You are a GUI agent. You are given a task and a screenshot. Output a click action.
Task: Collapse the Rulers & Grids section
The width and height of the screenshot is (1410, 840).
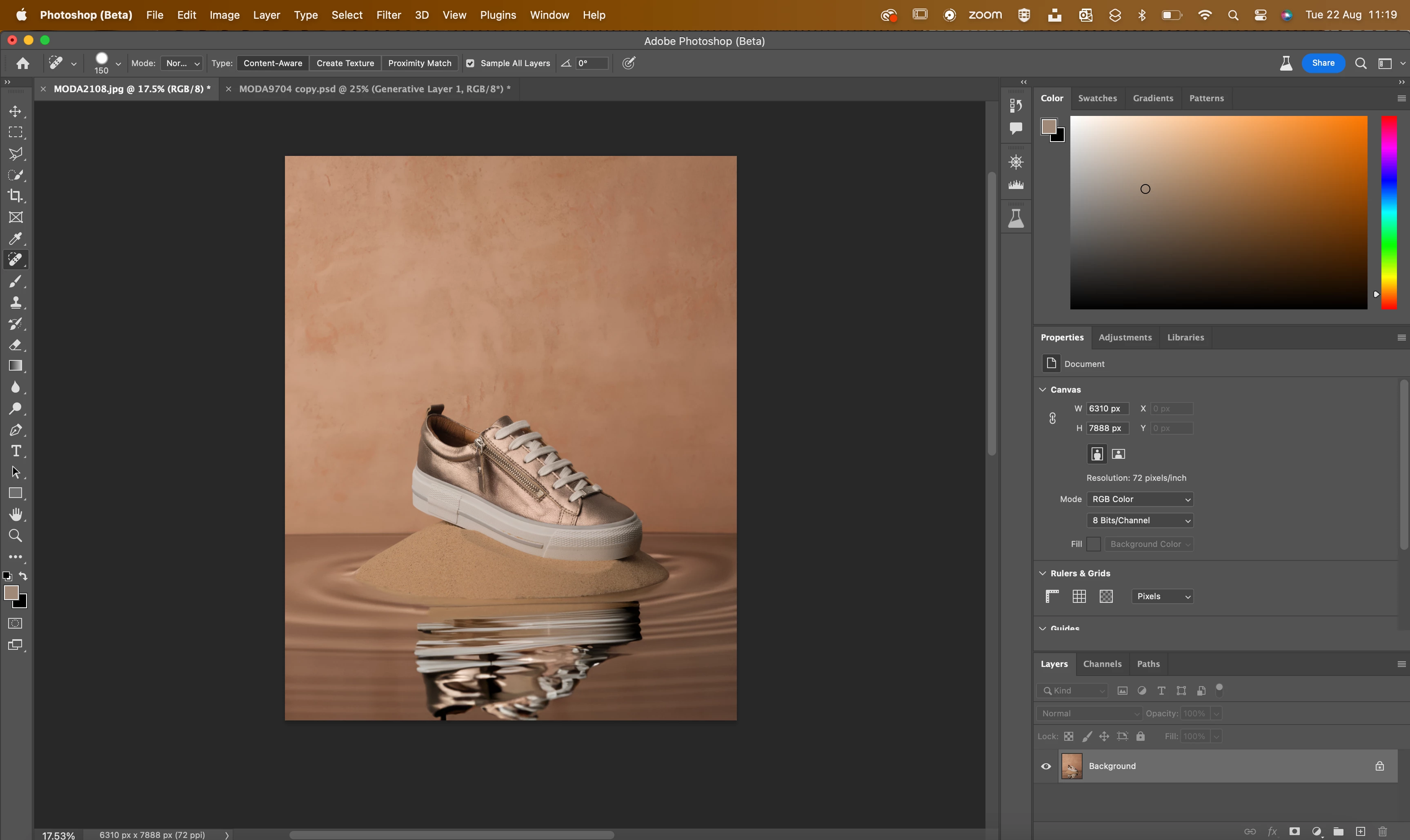(1043, 573)
